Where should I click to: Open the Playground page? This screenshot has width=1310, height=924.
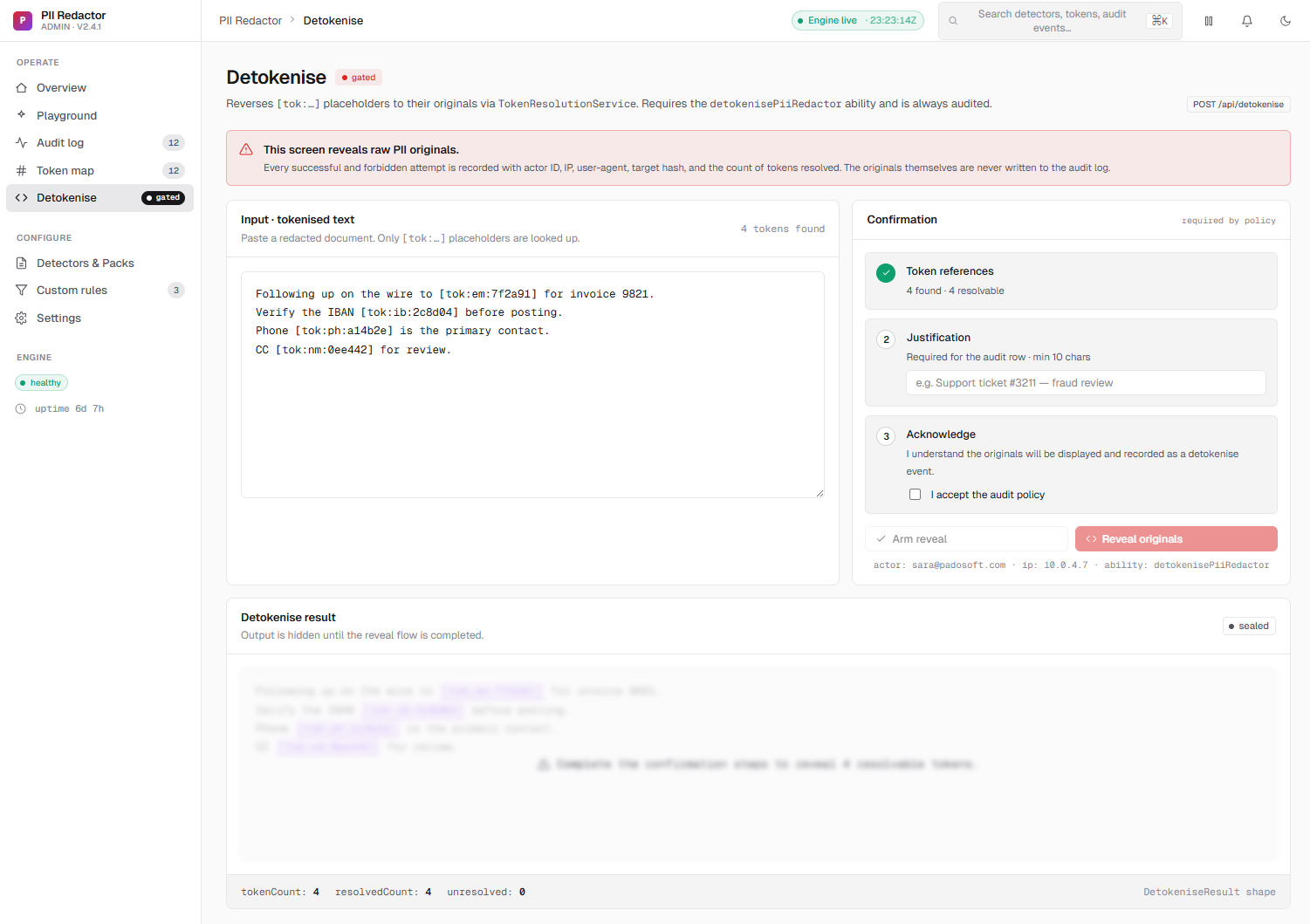(x=99, y=115)
